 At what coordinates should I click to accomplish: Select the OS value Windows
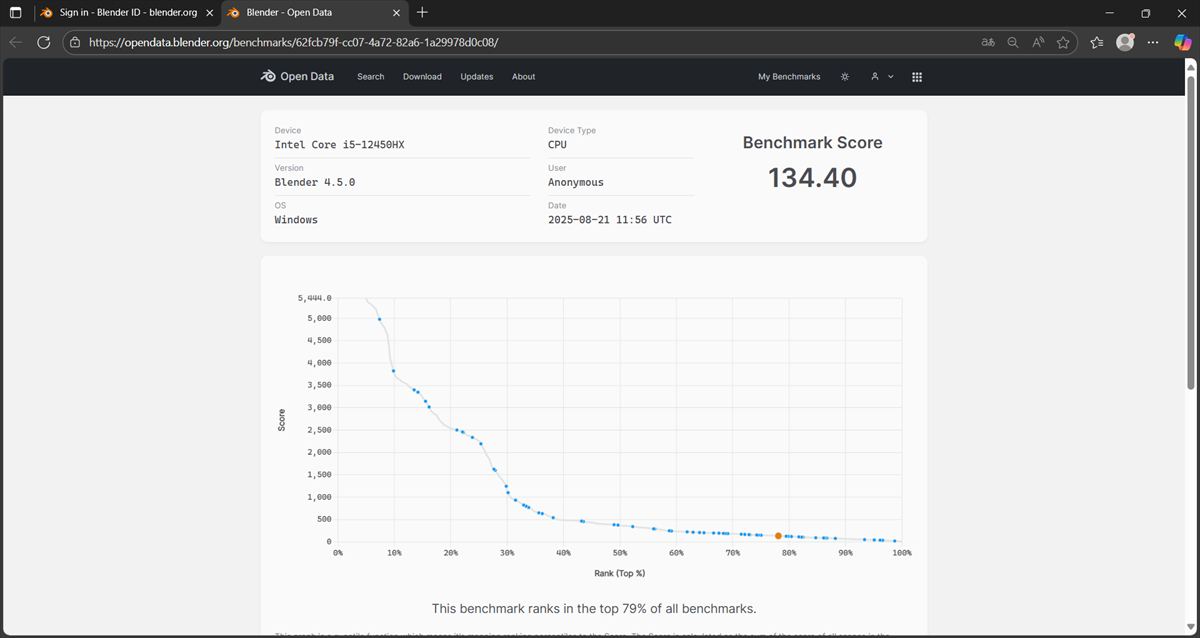296,220
